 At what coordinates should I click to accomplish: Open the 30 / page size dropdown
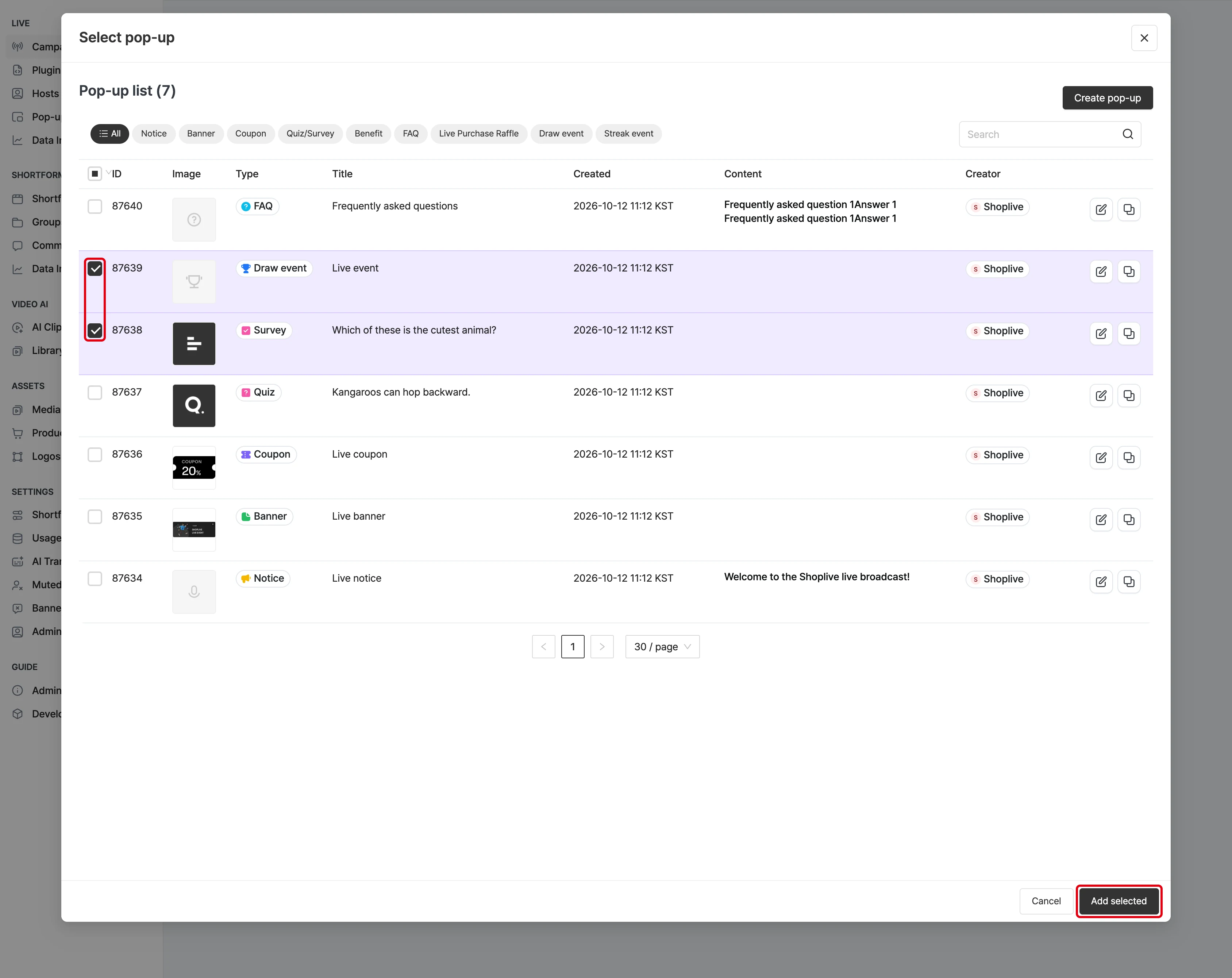click(x=662, y=647)
